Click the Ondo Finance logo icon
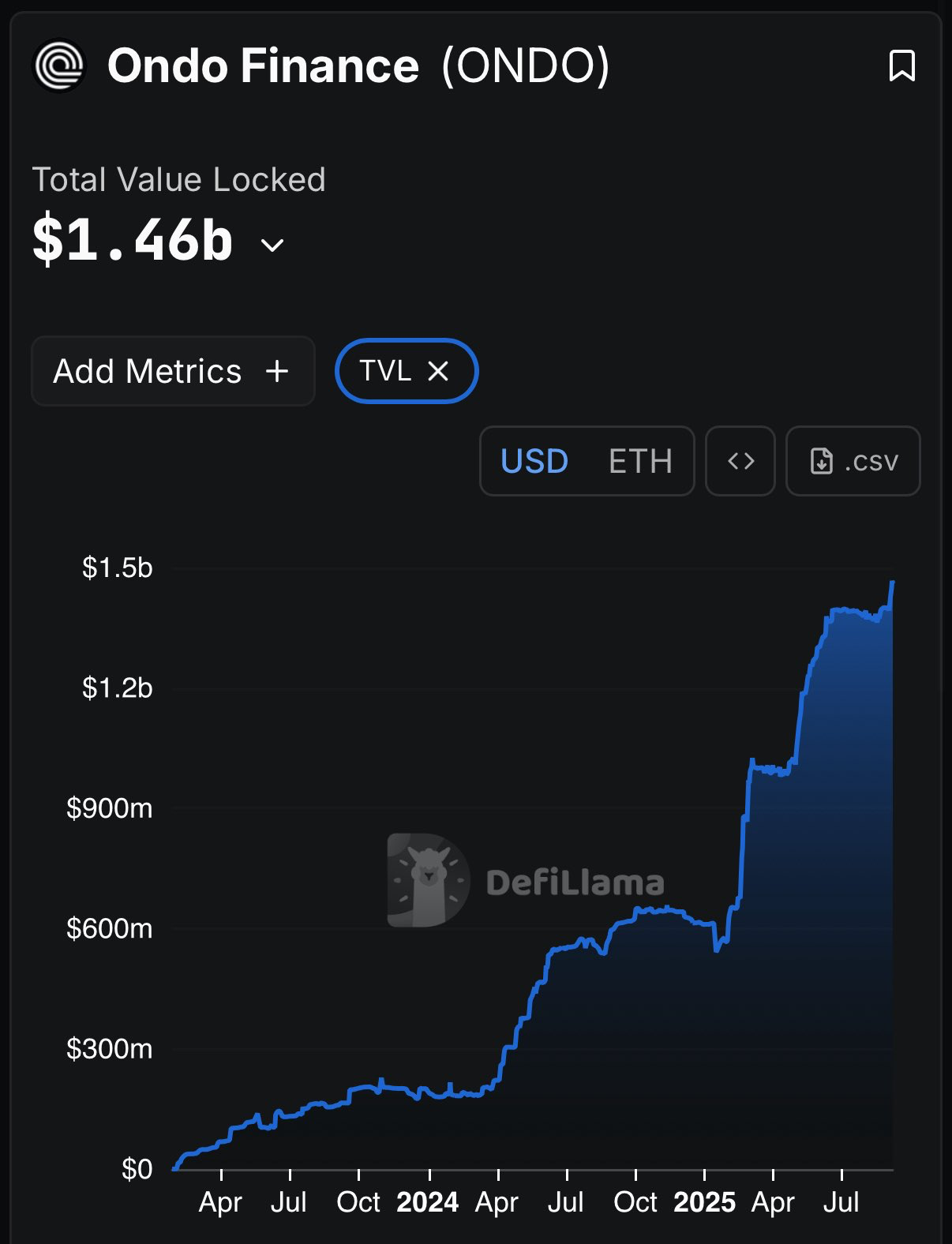Screen dimensions: 952x1244 click(59, 66)
